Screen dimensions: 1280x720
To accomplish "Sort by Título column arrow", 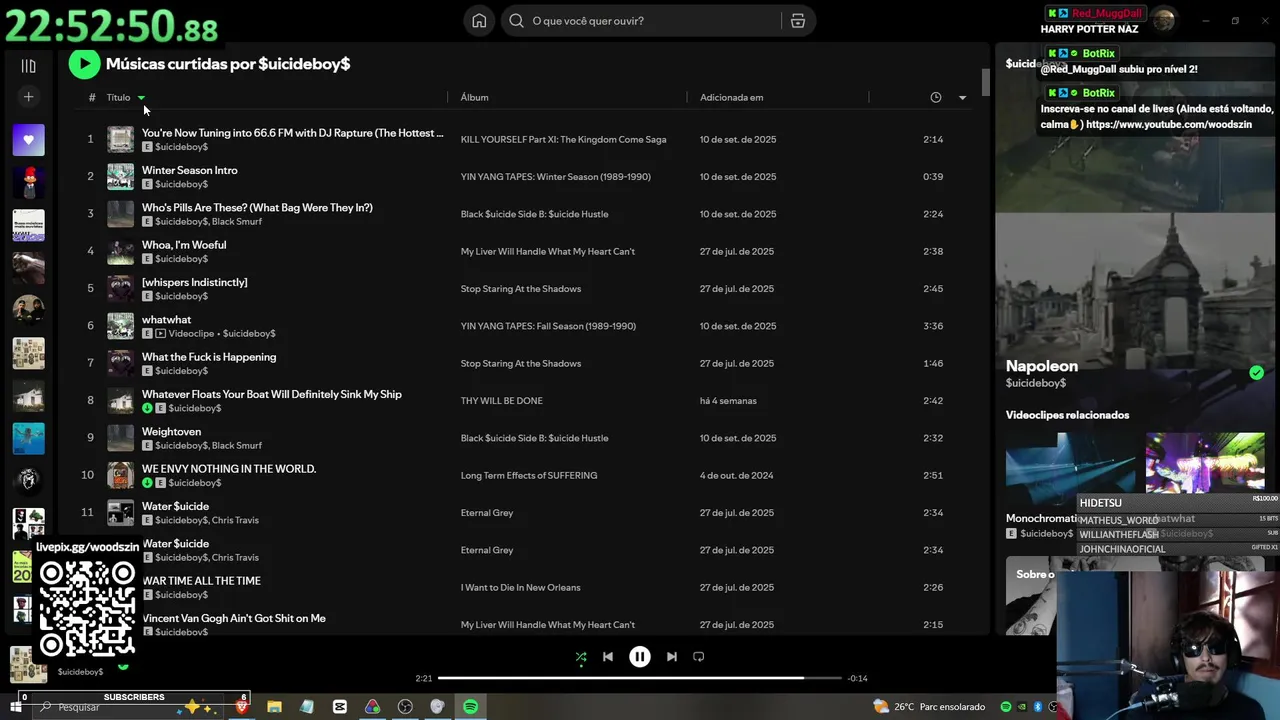I will [x=141, y=98].
